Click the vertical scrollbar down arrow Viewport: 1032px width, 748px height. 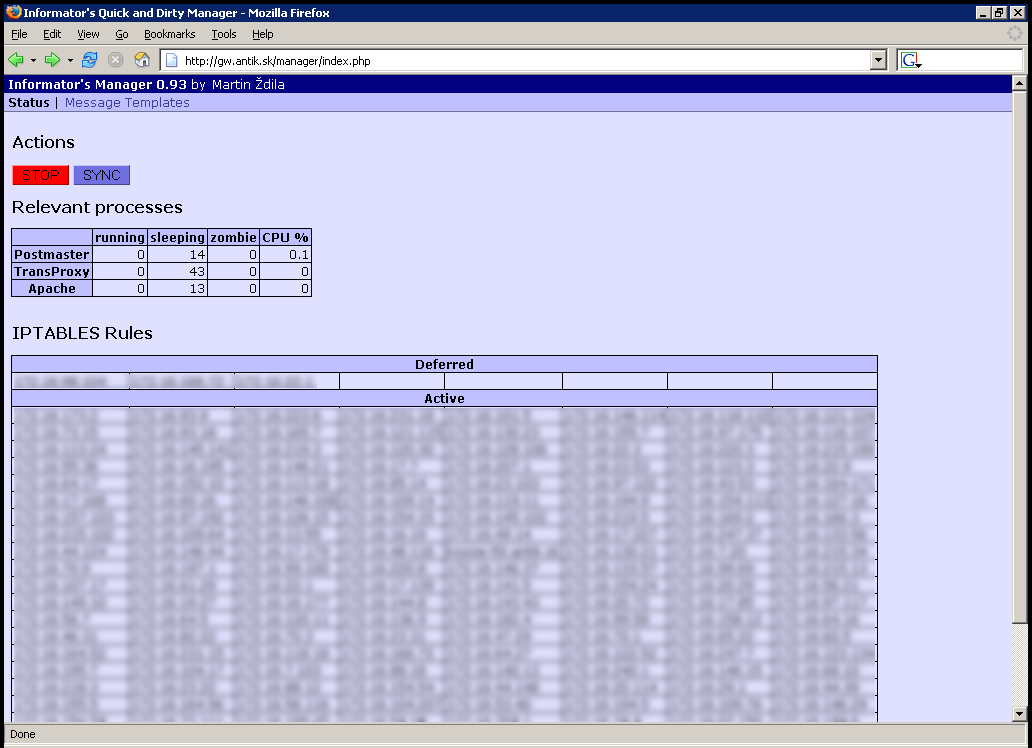(1019, 713)
